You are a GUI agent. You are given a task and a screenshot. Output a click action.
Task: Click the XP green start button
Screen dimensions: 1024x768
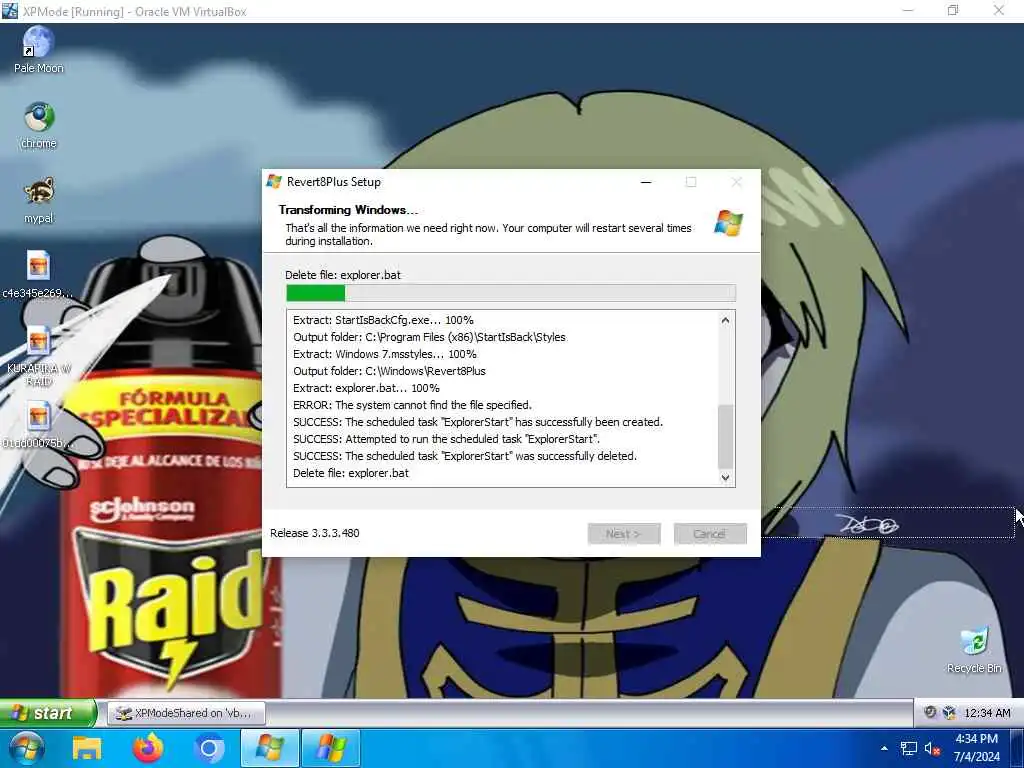click(x=47, y=712)
